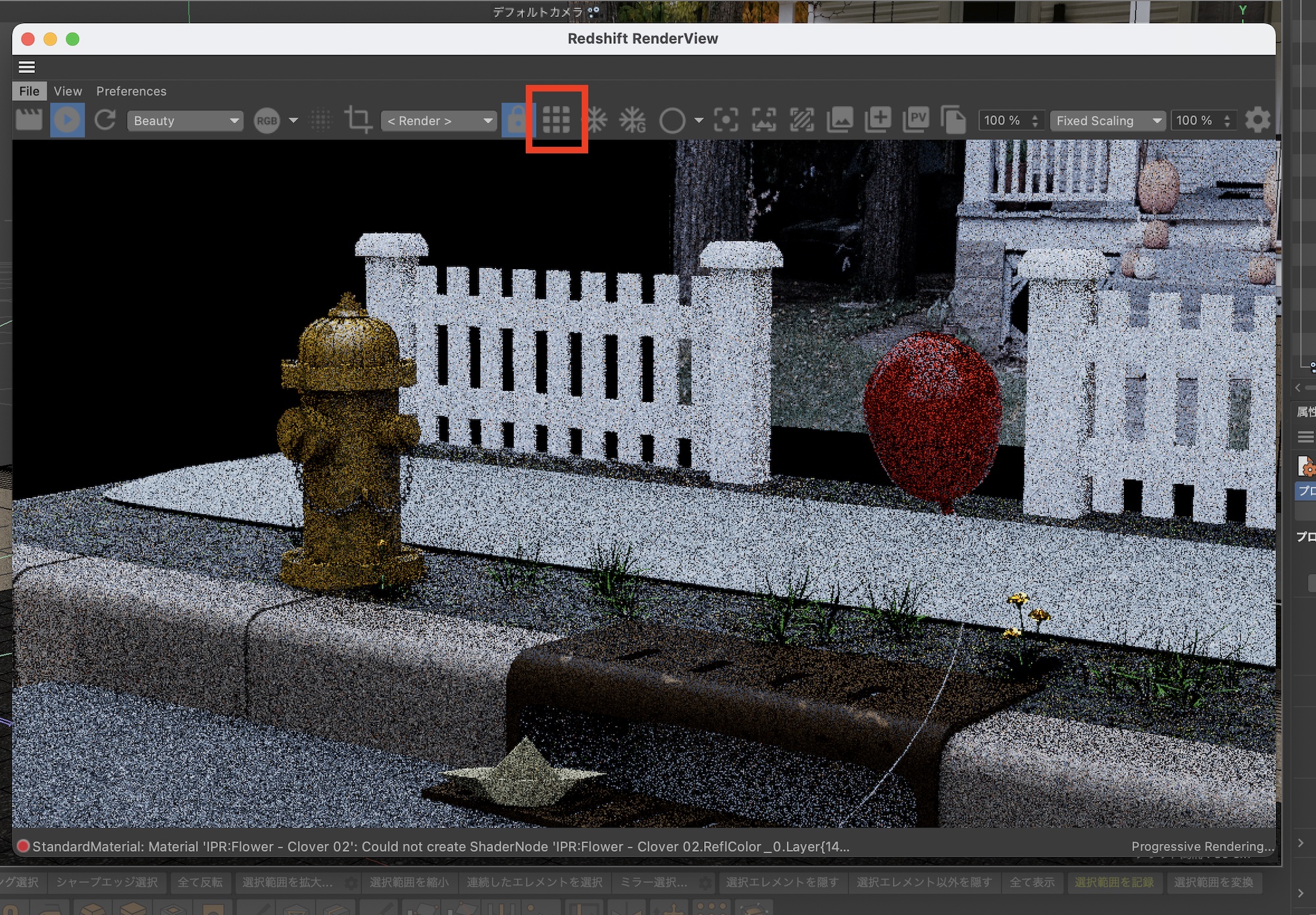Toggle bucket rendering grid icon

(x=556, y=120)
